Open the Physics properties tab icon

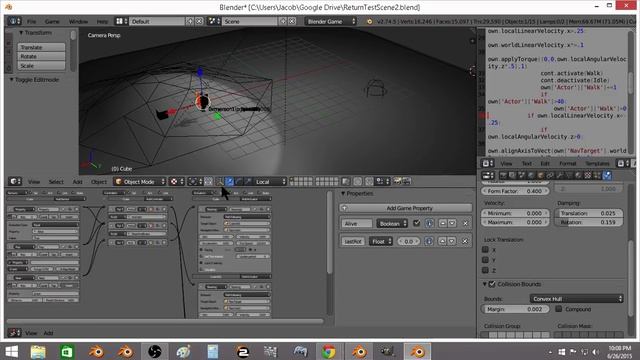(x=607, y=176)
